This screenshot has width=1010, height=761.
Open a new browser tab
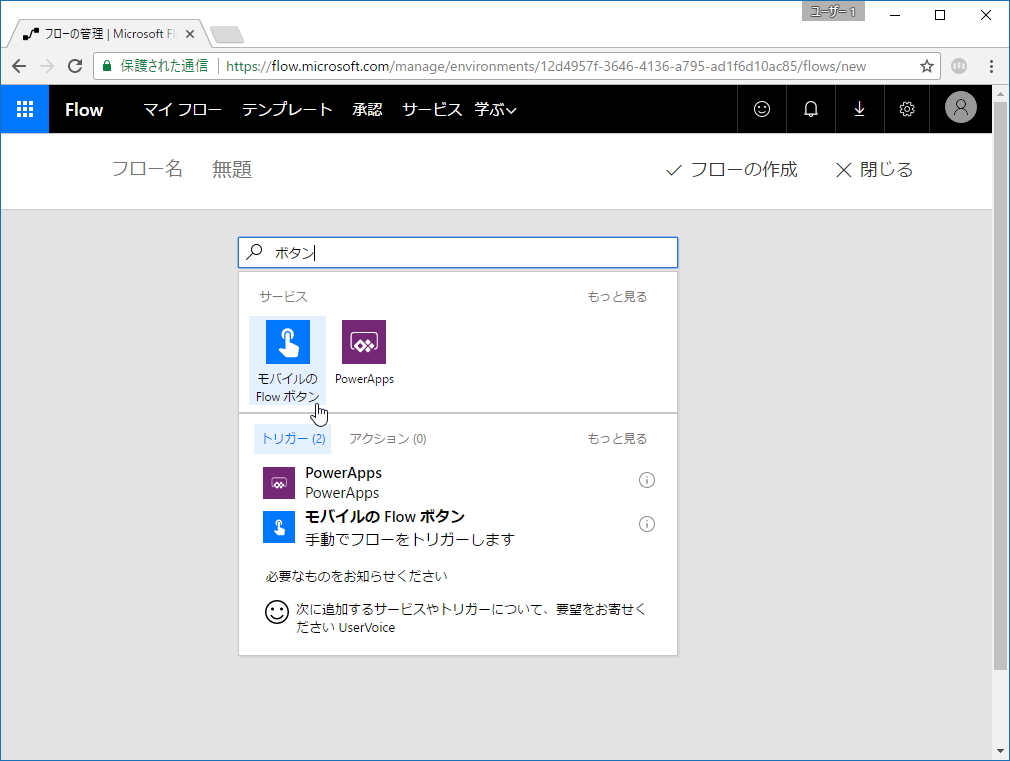(227, 34)
